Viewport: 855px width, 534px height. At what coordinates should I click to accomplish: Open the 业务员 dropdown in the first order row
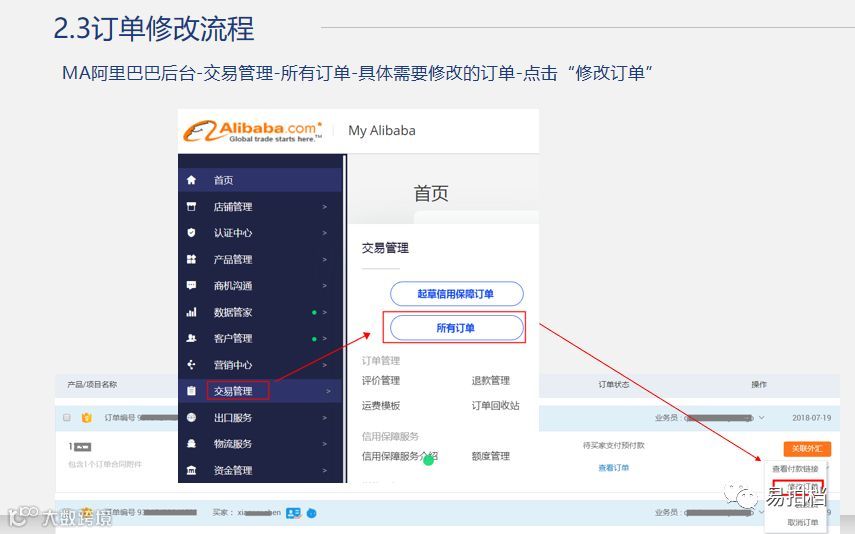762,418
